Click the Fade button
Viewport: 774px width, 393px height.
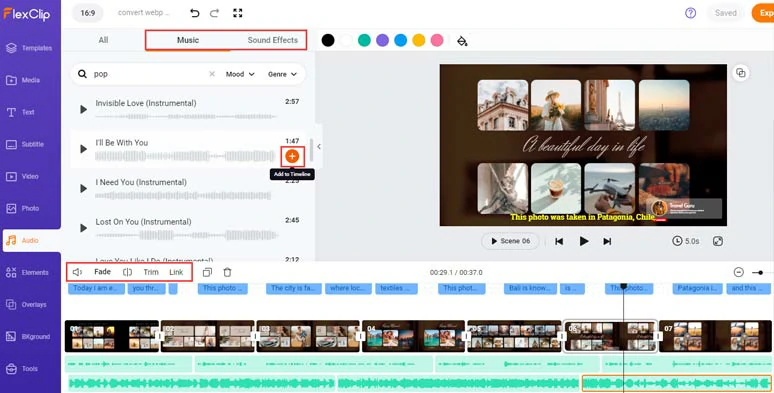(x=102, y=272)
